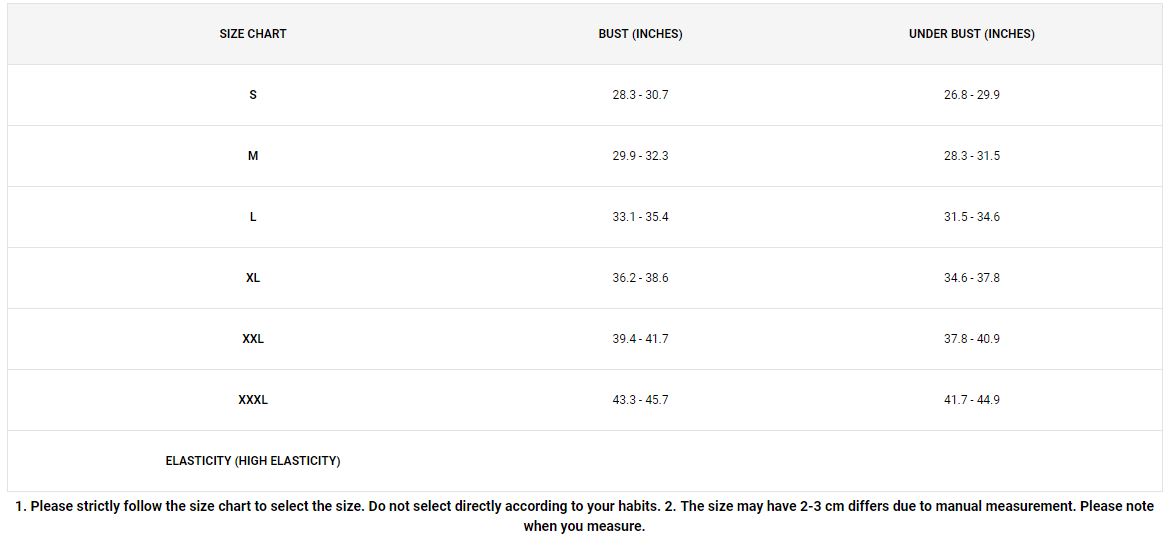The image size is (1171, 546).
Task: Click the UNDER BUST (INCHES) column header
Action: [972, 34]
